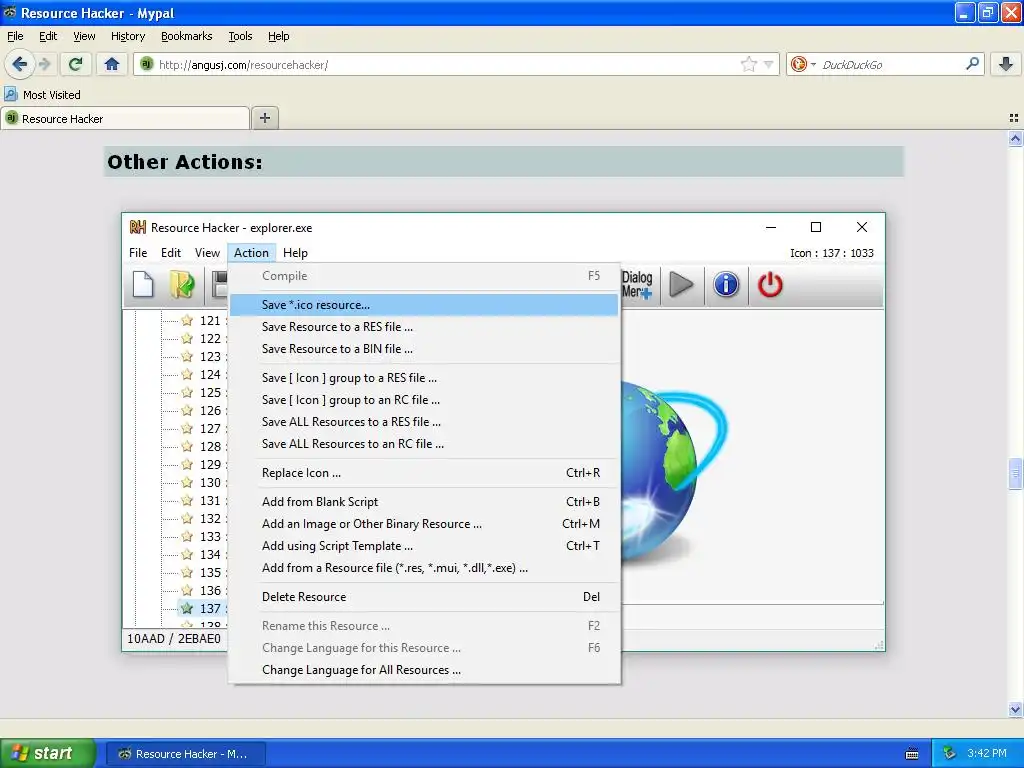The image size is (1024, 768).
Task: Click the page scrollbar up arrow
Action: click(1015, 138)
